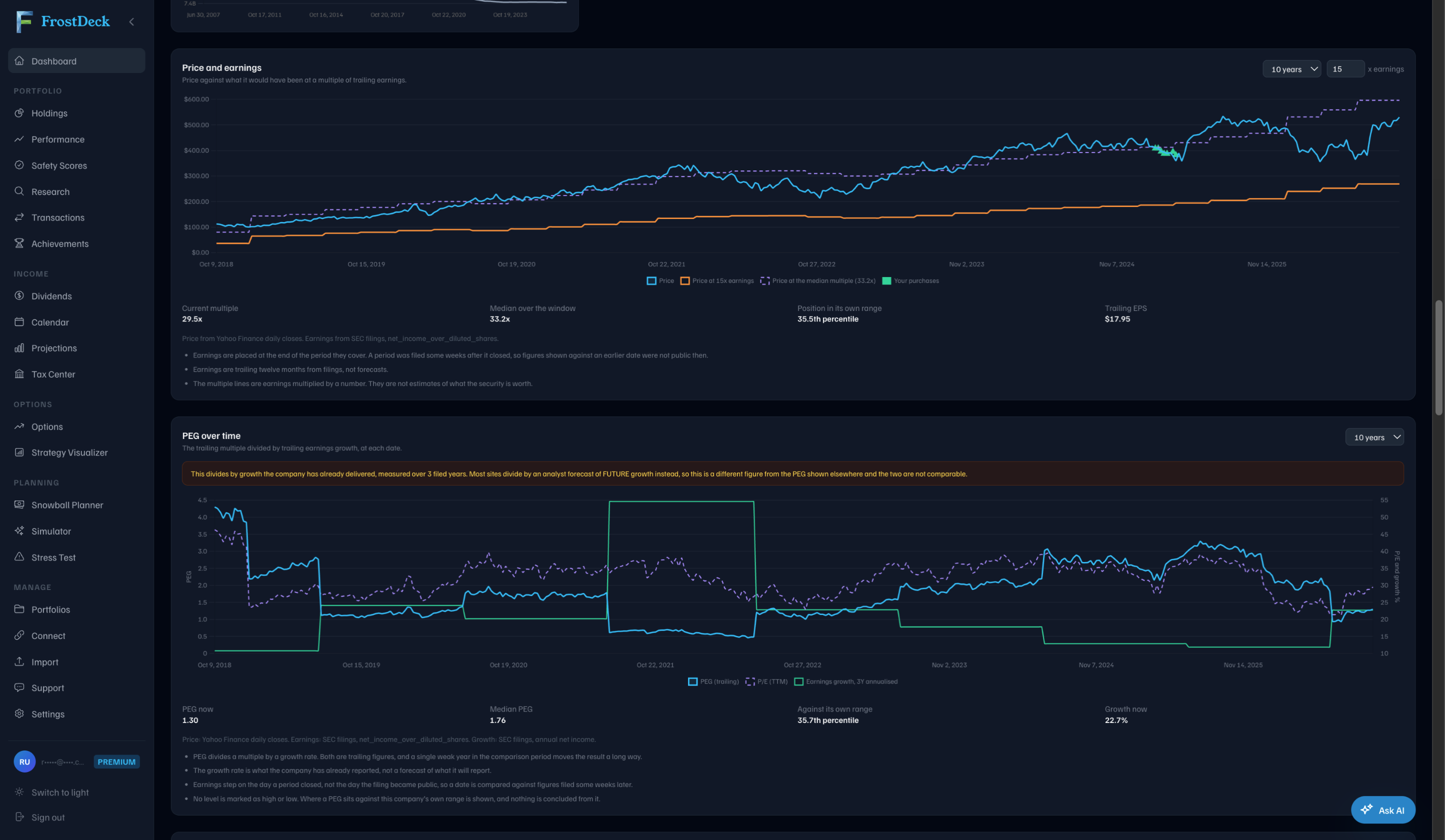1445x840 pixels.
Task: Open the PEG over time 10 years dropdown
Action: (x=1374, y=437)
